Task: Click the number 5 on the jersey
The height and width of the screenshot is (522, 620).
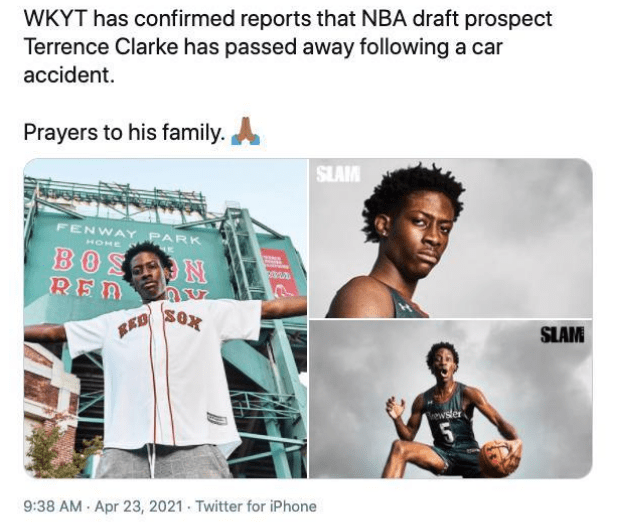Action: point(447,434)
